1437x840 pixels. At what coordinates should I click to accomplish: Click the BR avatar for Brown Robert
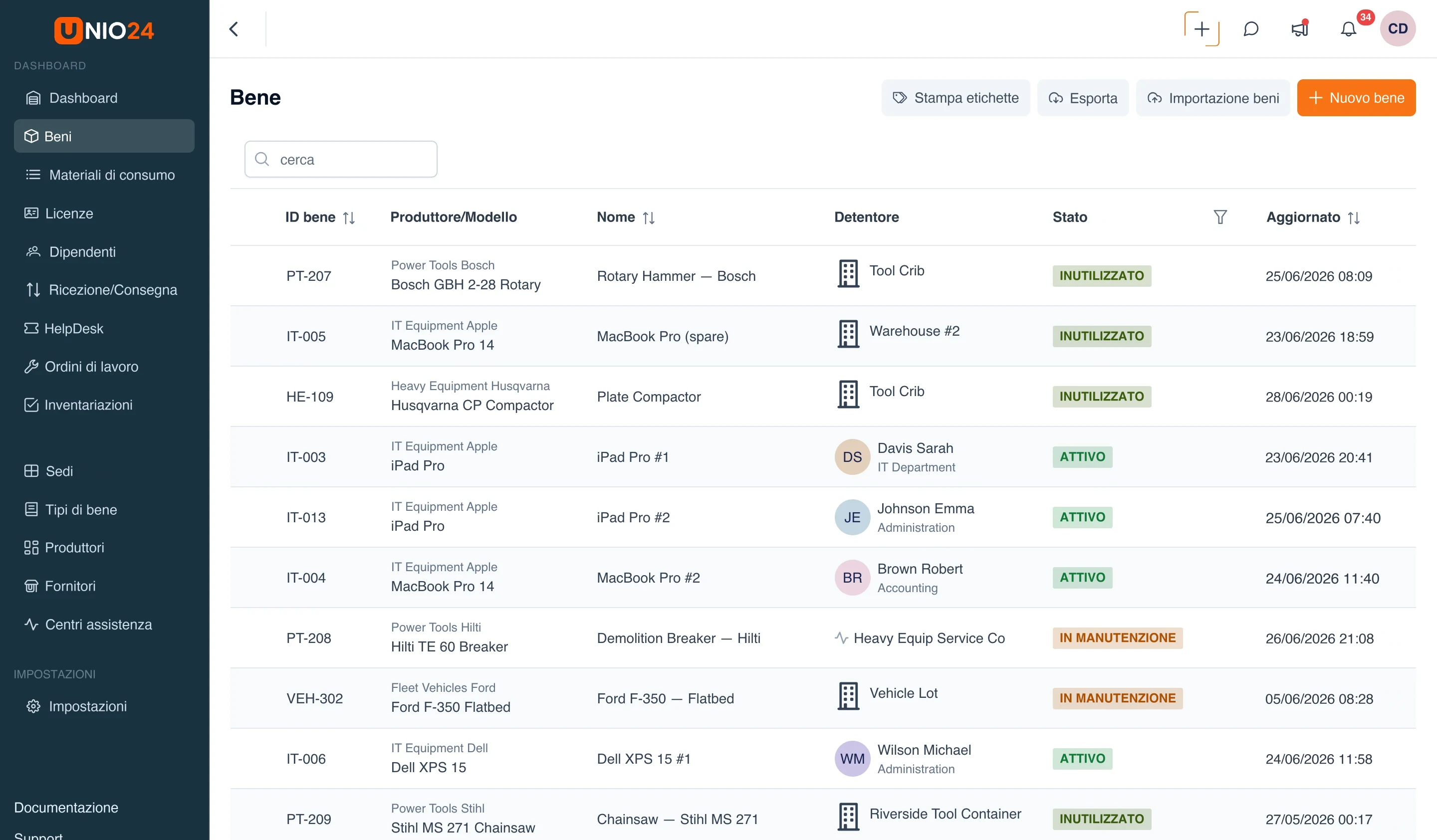[852, 578]
